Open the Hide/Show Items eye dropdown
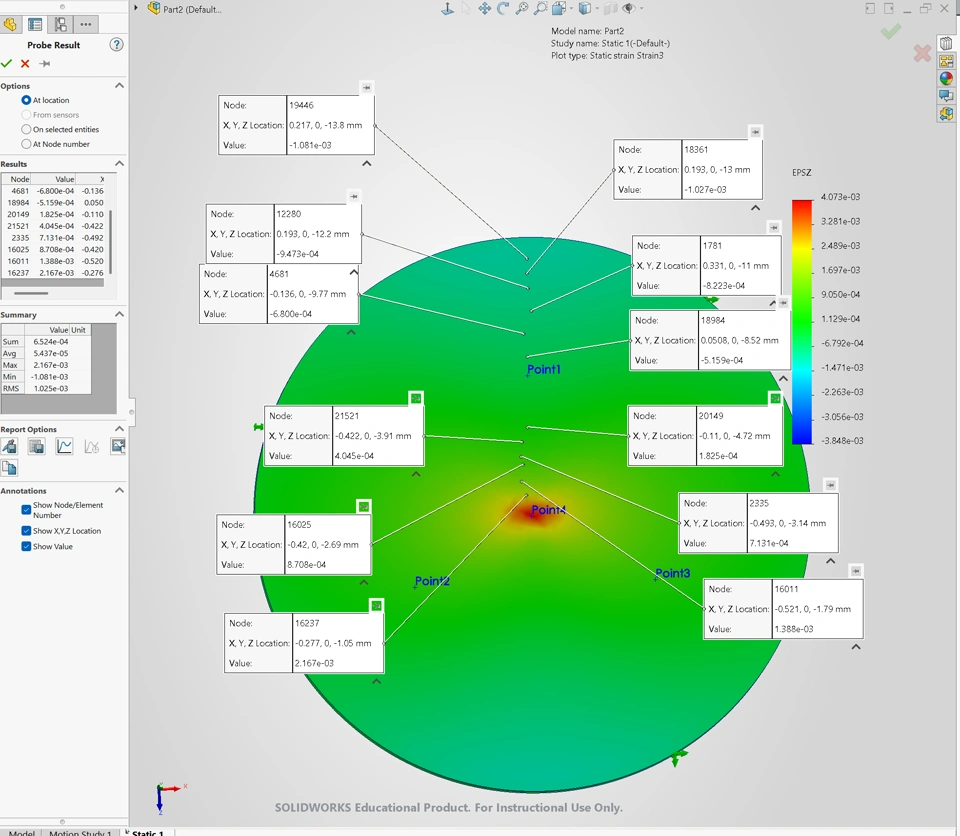The image size is (960, 836). (631, 9)
